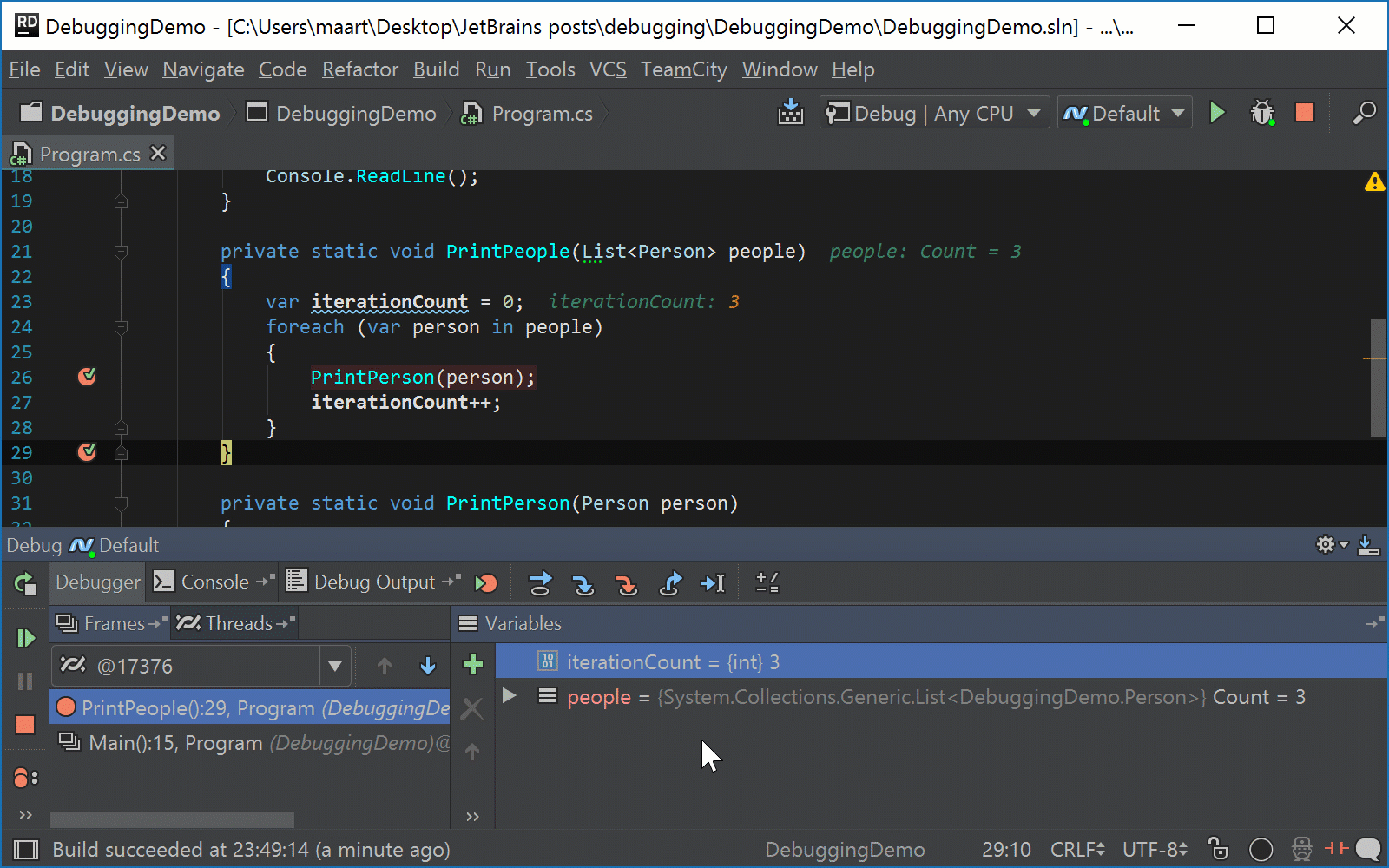
Task: Open the thread @17376 dropdown
Action: coord(335,667)
